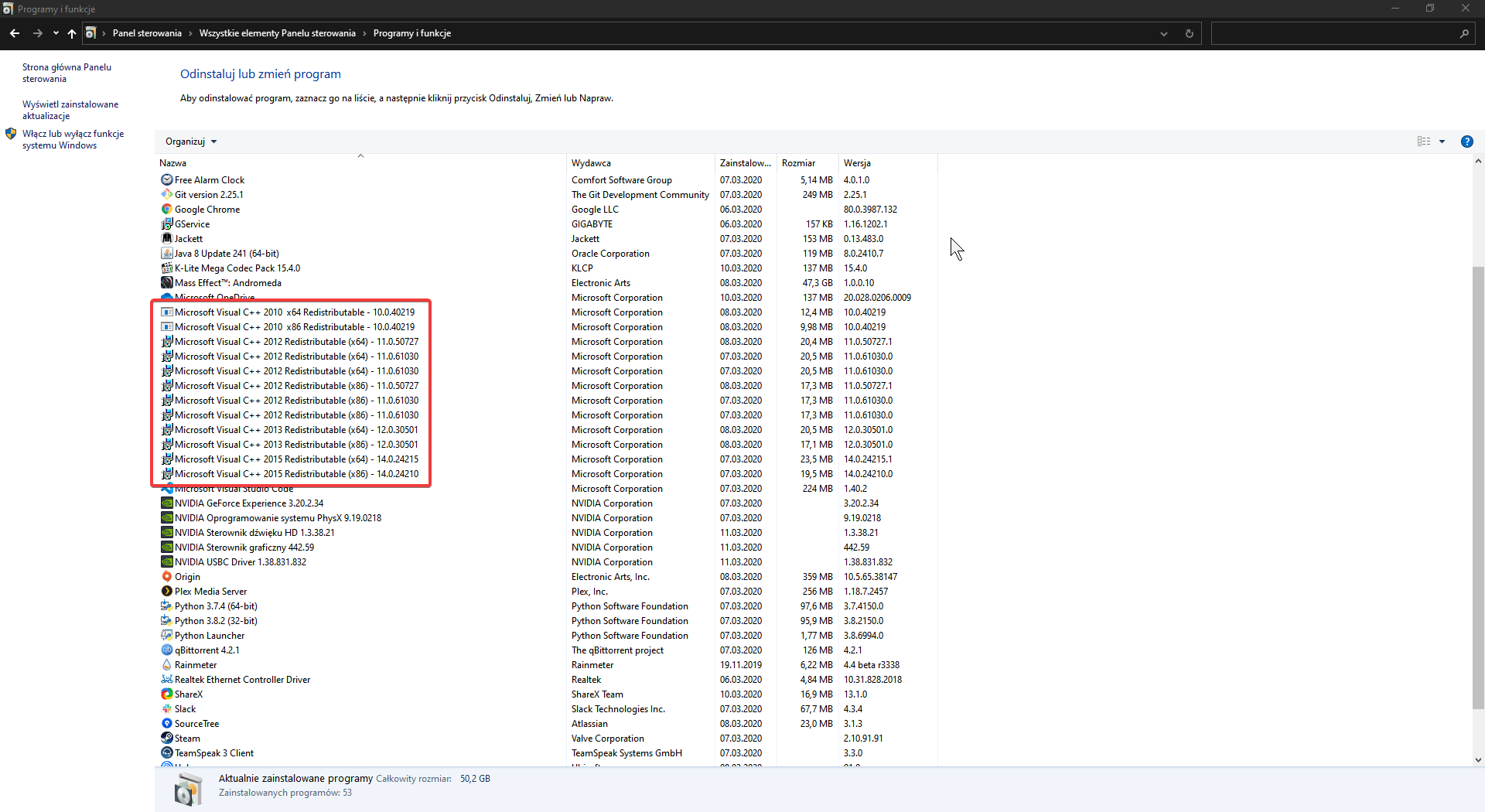Image resolution: width=1485 pixels, height=812 pixels.
Task: Sort list by Rozmiar column header
Action: [799, 163]
